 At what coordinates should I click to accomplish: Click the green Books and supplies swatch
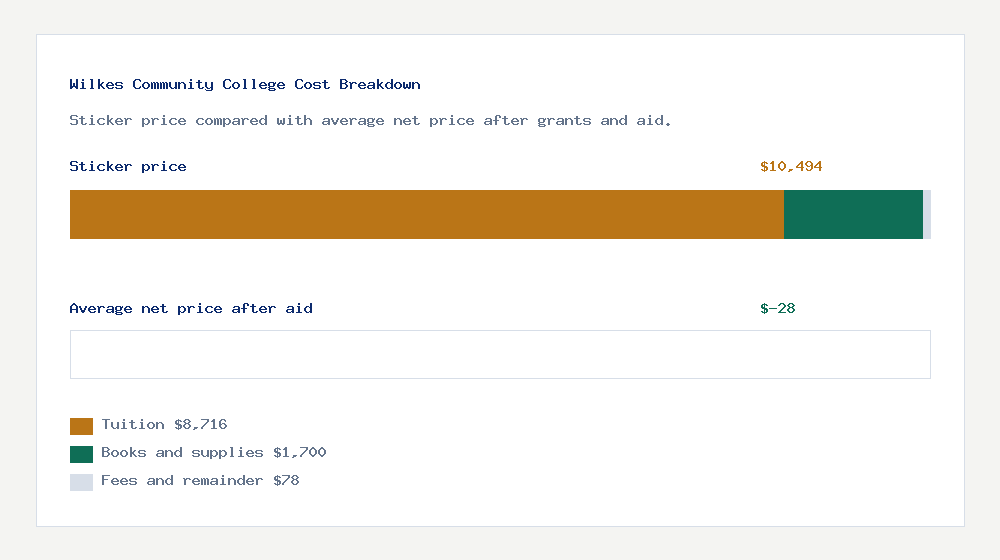pyautogui.click(x=81, y=454)
